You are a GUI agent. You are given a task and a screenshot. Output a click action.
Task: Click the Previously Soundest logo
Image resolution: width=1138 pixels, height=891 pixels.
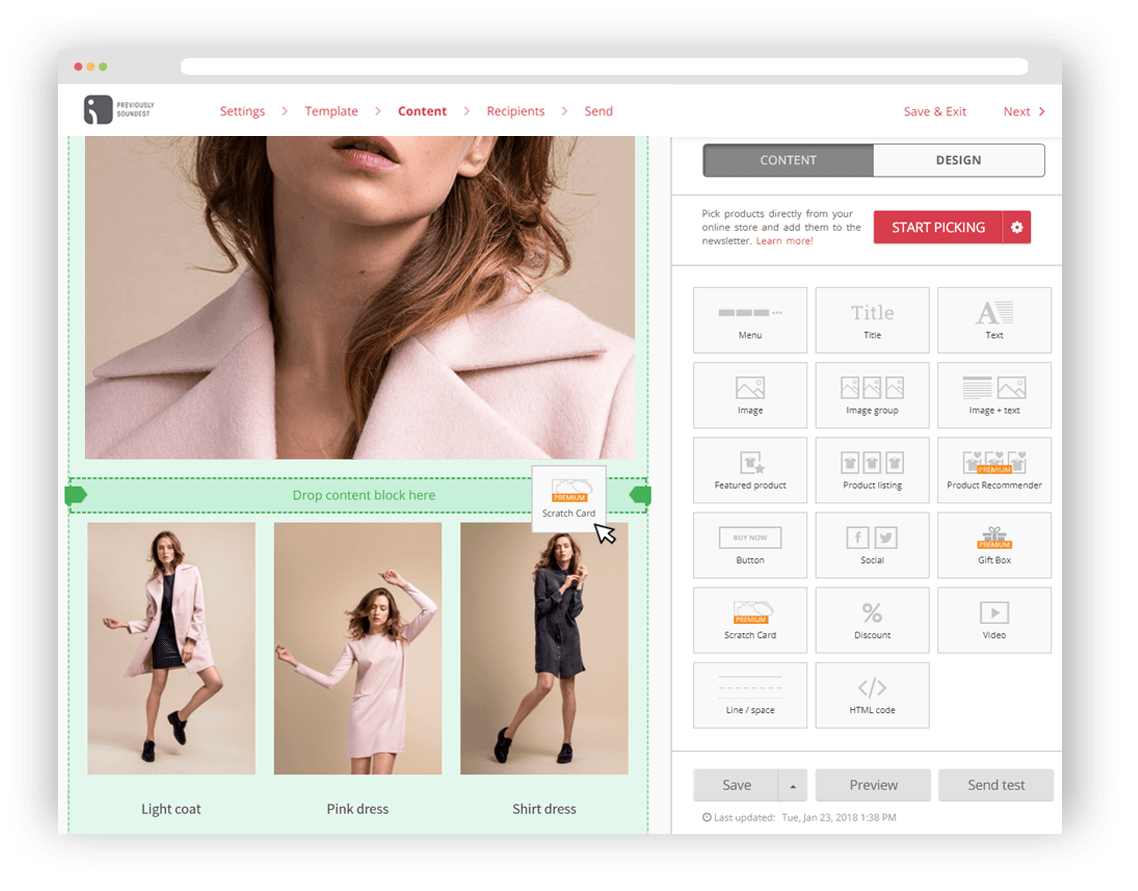(x=119, y=110)
